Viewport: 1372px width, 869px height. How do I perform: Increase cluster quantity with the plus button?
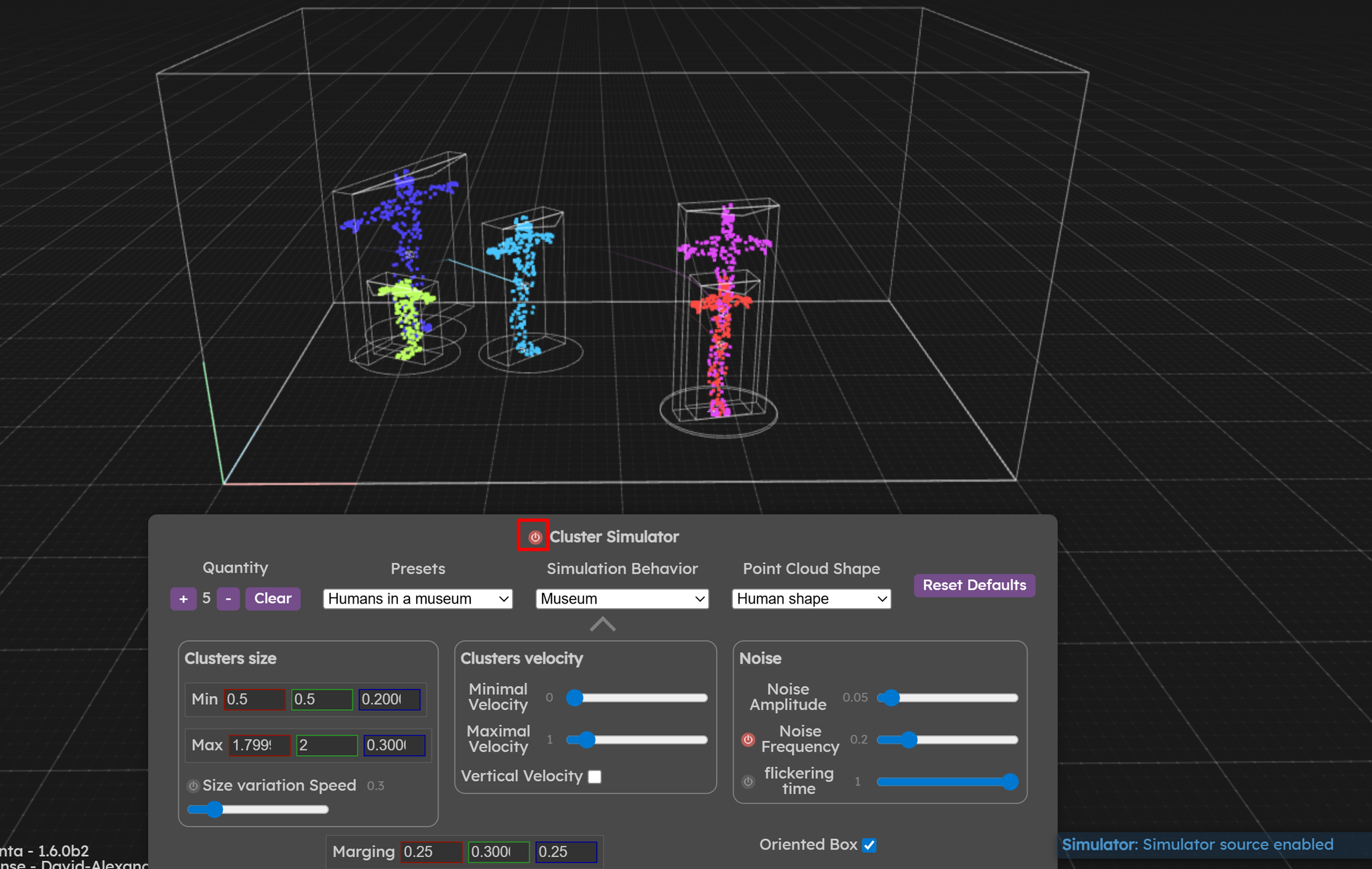[183, 598]
